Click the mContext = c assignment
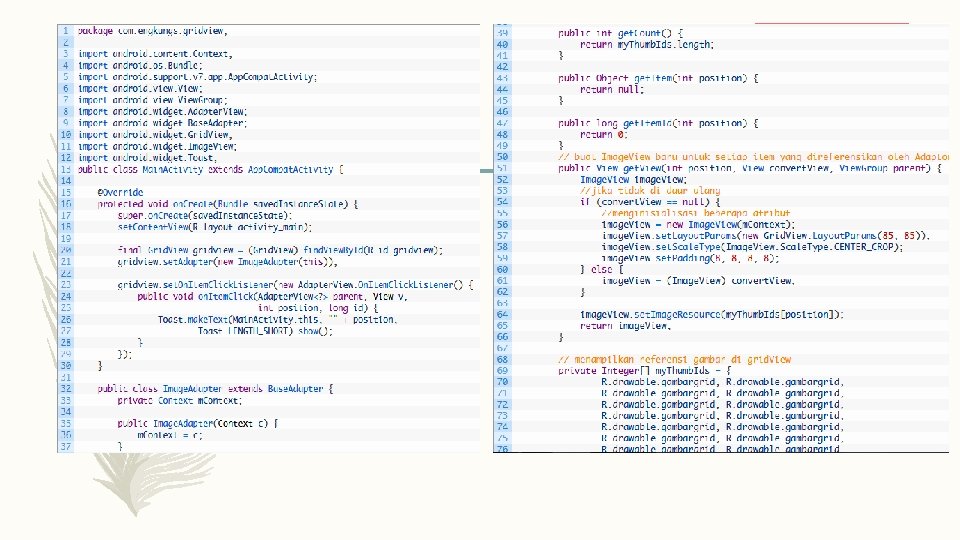Viewport: 960px width, 540px height. click(170, 435)
